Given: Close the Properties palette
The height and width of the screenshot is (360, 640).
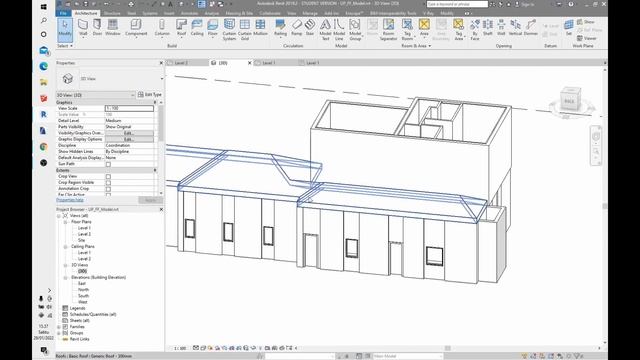Looking at the screenshot, I should tap(161, 63).
